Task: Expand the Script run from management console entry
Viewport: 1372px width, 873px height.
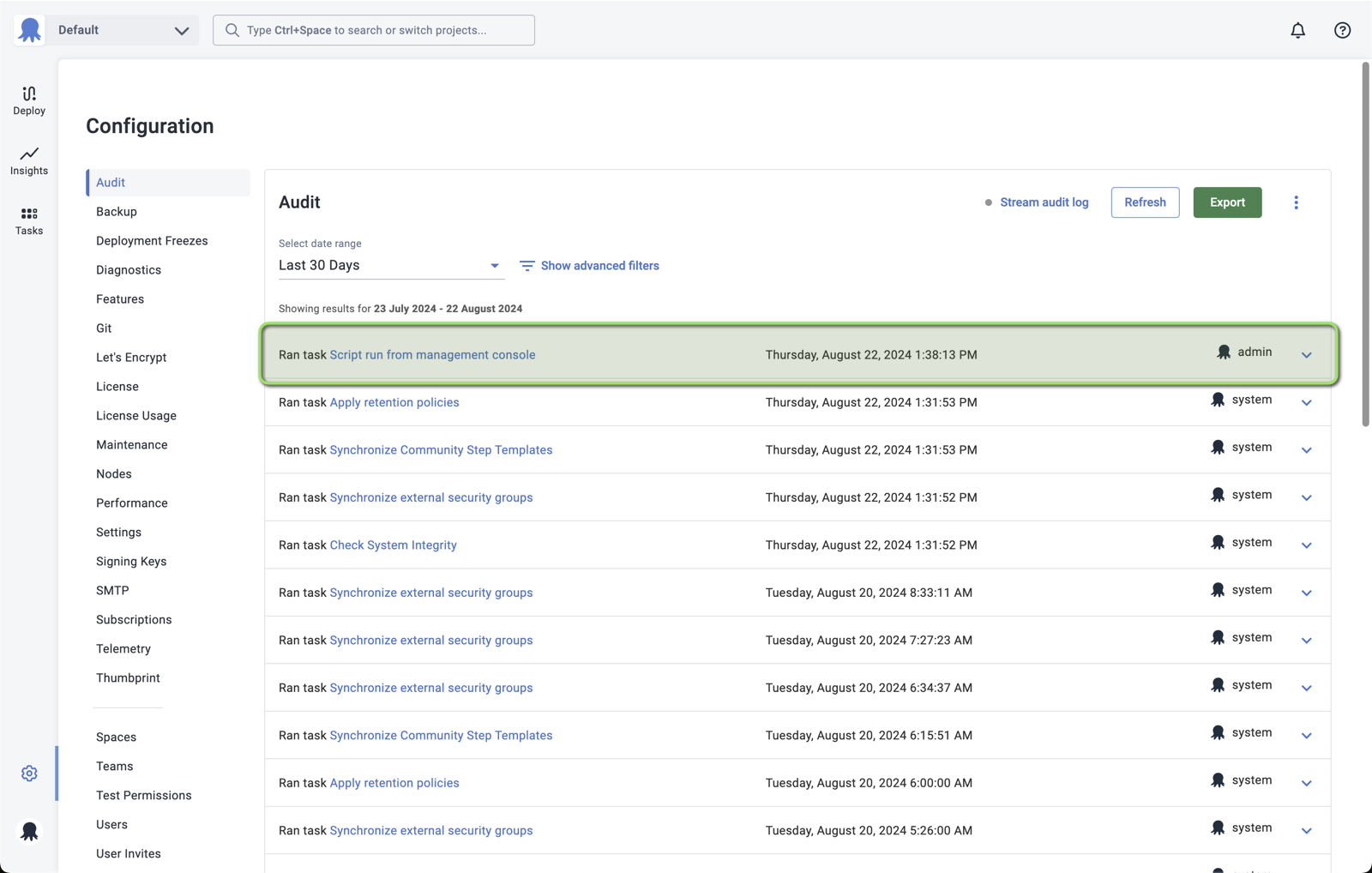Action: pos(1306,355)
